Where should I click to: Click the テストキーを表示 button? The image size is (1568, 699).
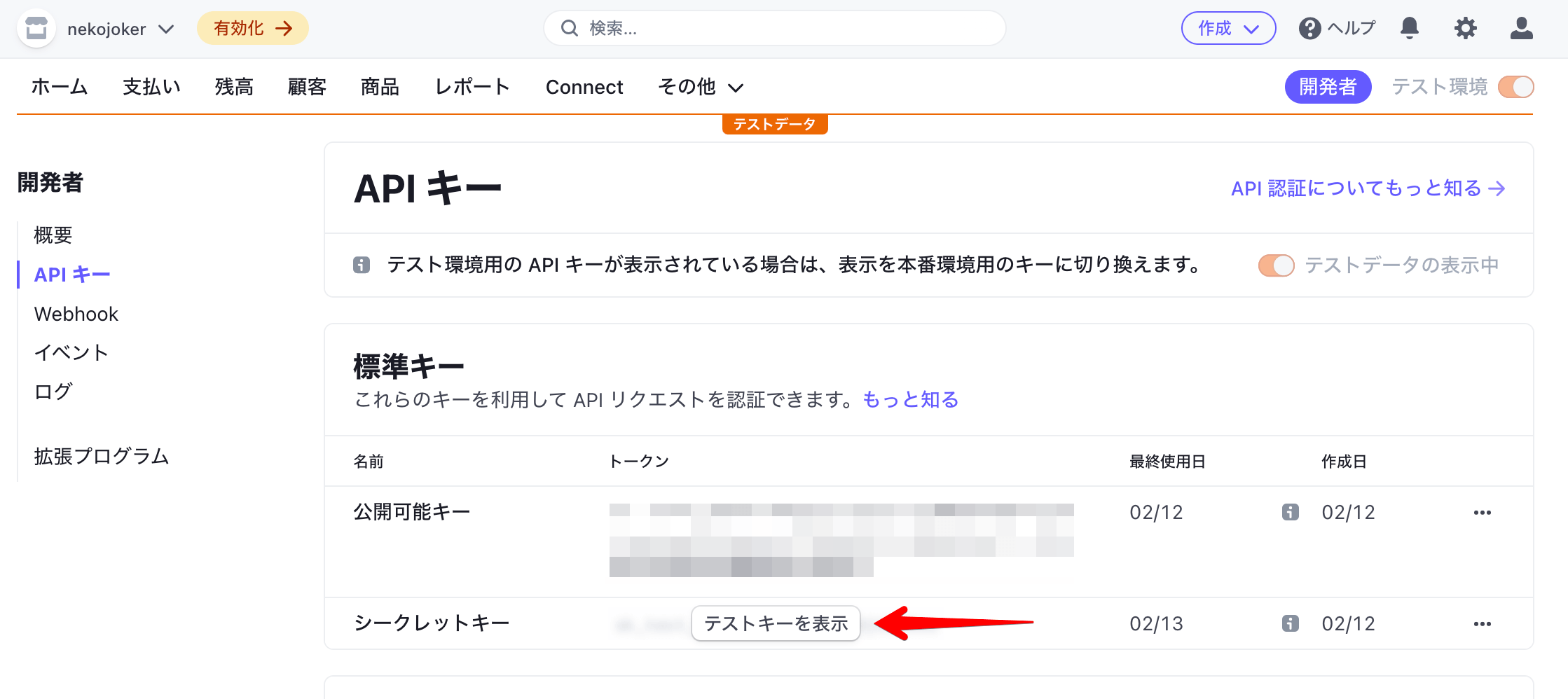tap(776, 623)
